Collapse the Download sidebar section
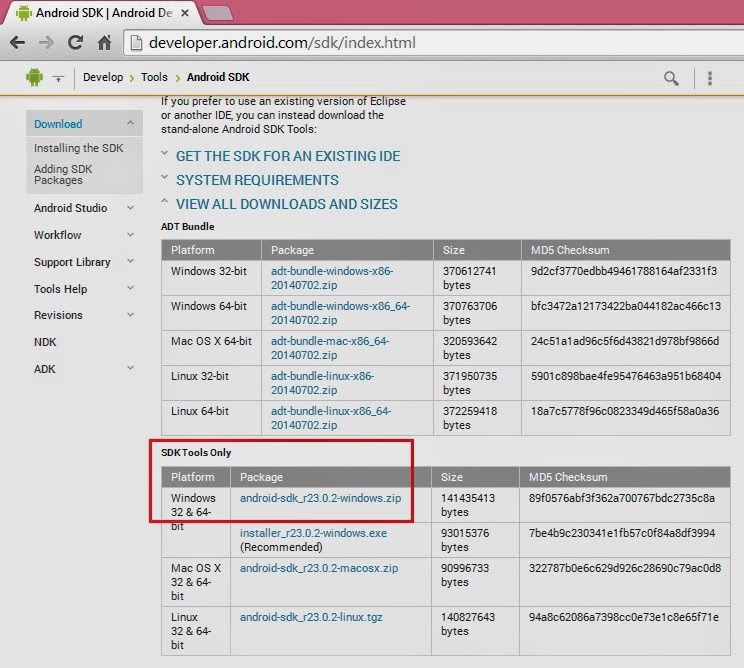 click(130, 123)
